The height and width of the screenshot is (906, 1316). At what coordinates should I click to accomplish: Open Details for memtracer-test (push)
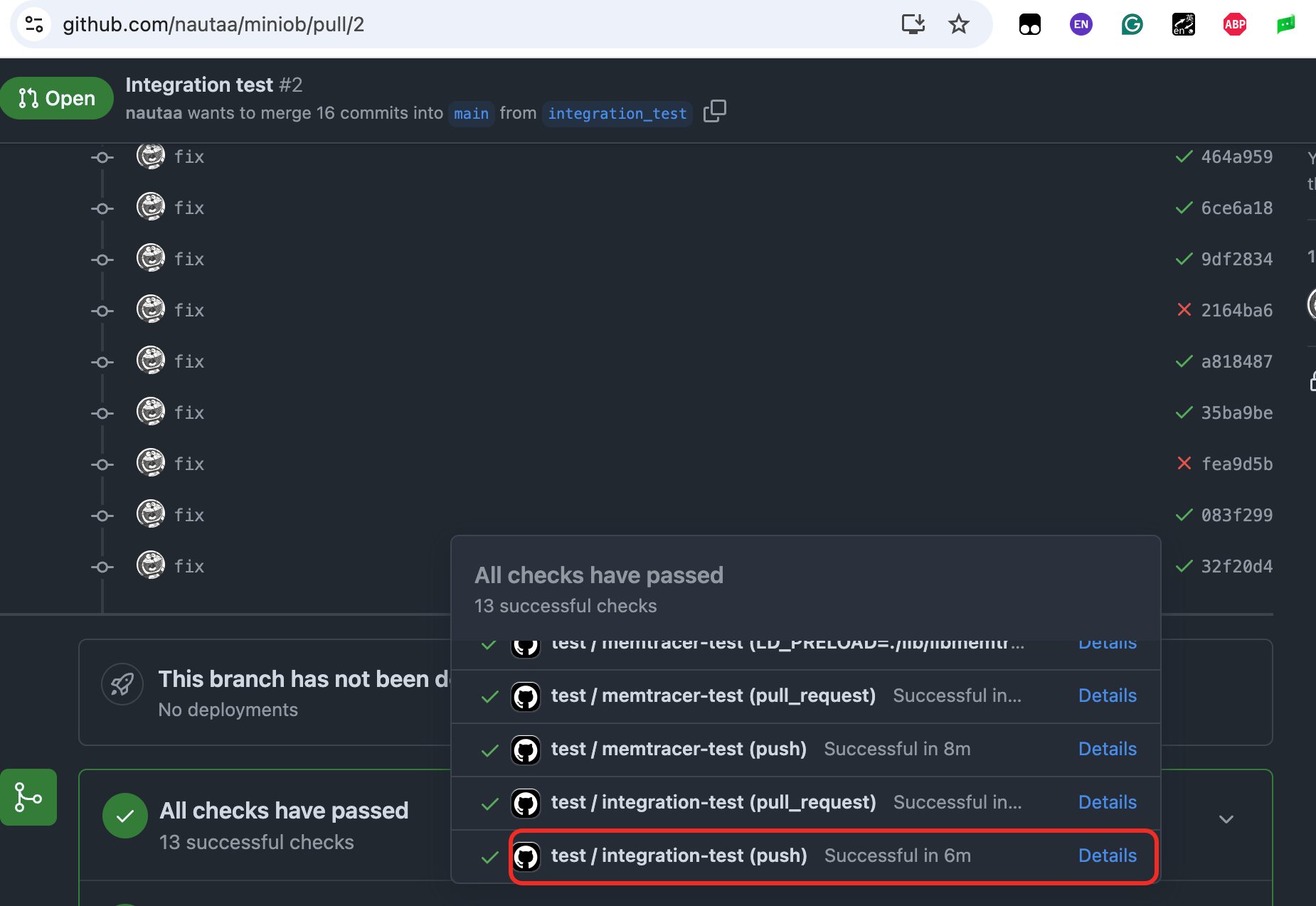pos(1107,749)
